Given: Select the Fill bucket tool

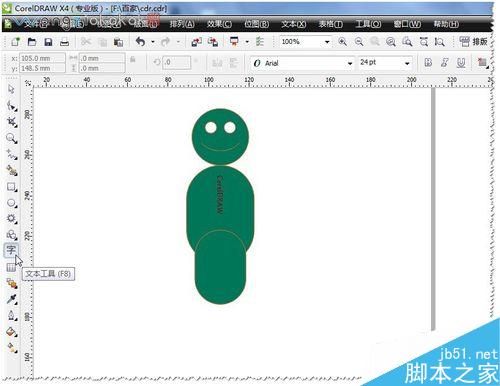Looking at the screenshot, I should pyautogui.click(x=12, y=332).
